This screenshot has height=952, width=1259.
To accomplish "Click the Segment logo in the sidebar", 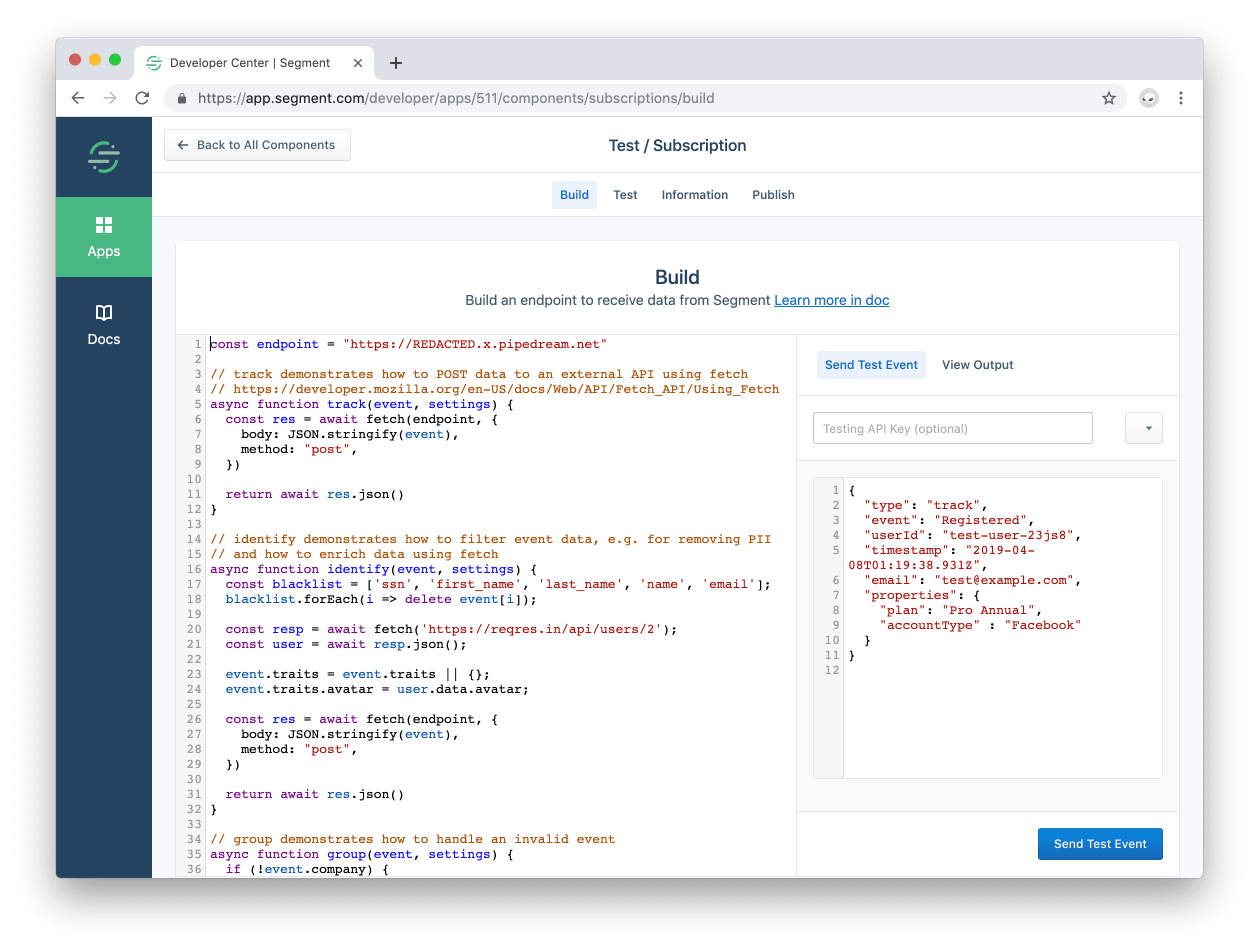I will (x=103, y=157).
